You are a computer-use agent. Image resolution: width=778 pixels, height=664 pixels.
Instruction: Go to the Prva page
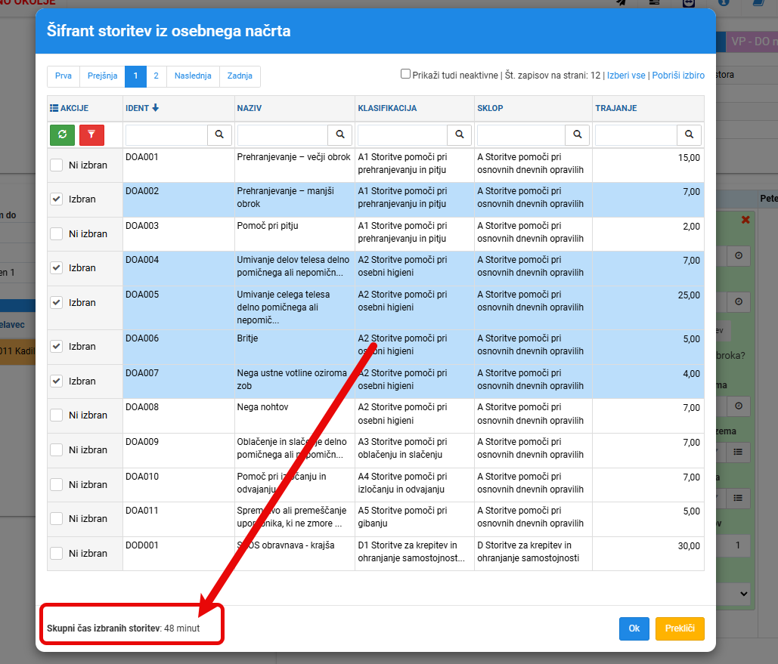(64, 76)
